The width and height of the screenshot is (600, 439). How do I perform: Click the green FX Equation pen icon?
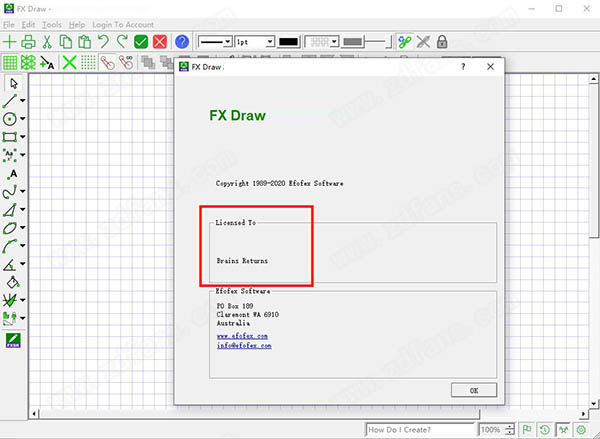[x=13, y=339]
